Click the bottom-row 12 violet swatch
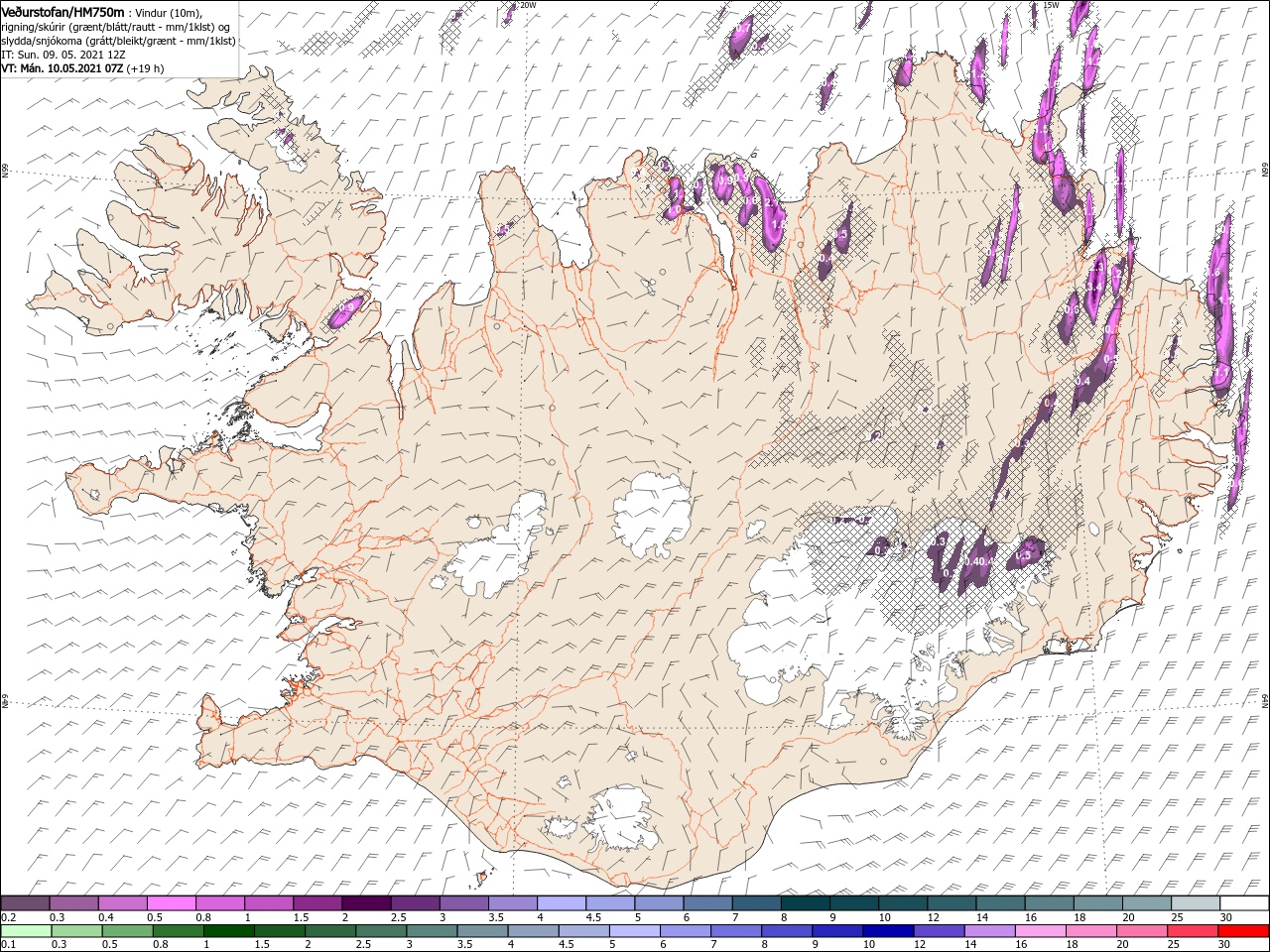 pyautogui.click(x=938, y=931)
